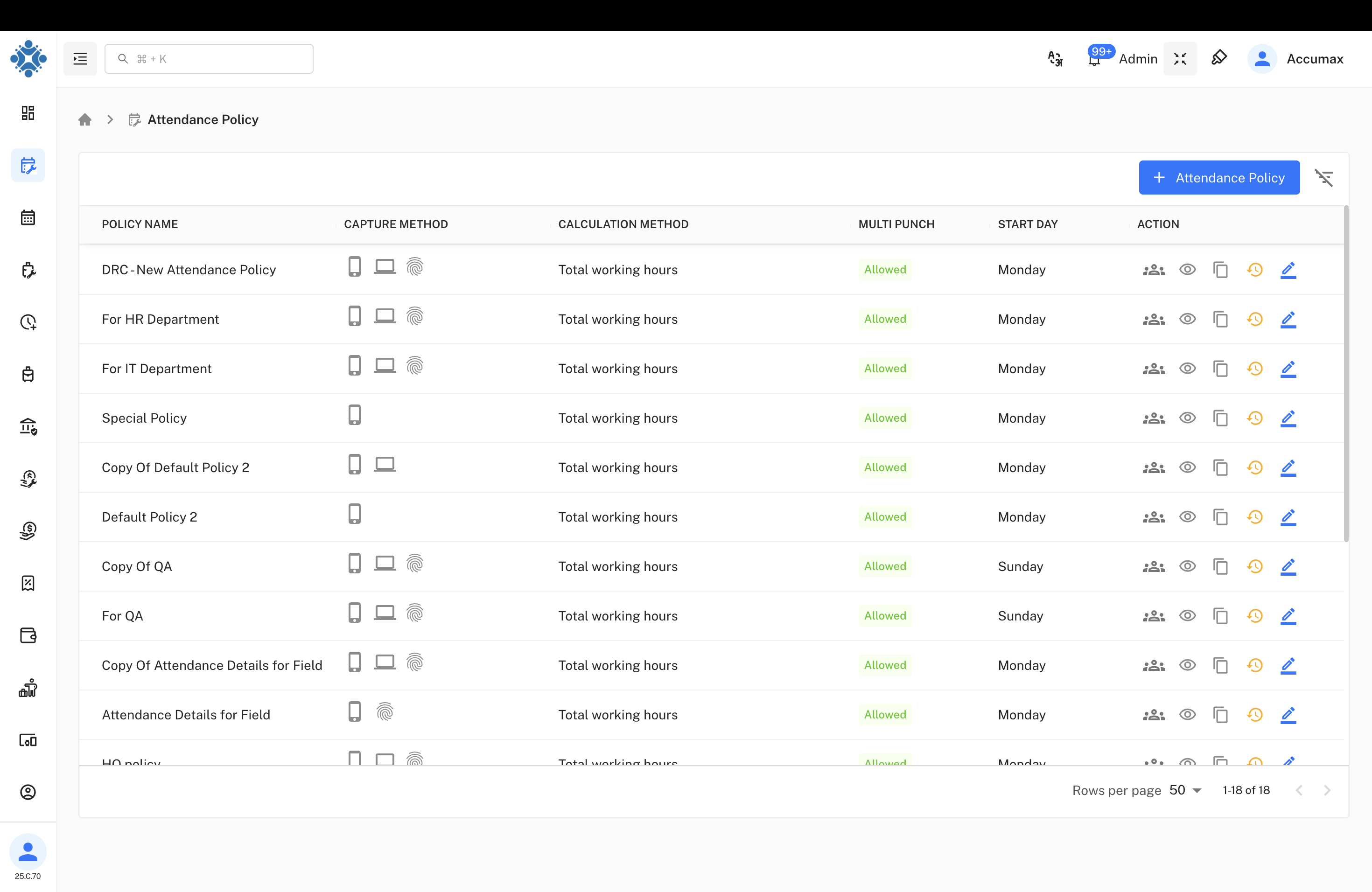Image resolution: width=1372 pixels, height=892 pixels.
Task: Duplicate Special Policy using its copy icon
Action: (x=1221, y=418)
